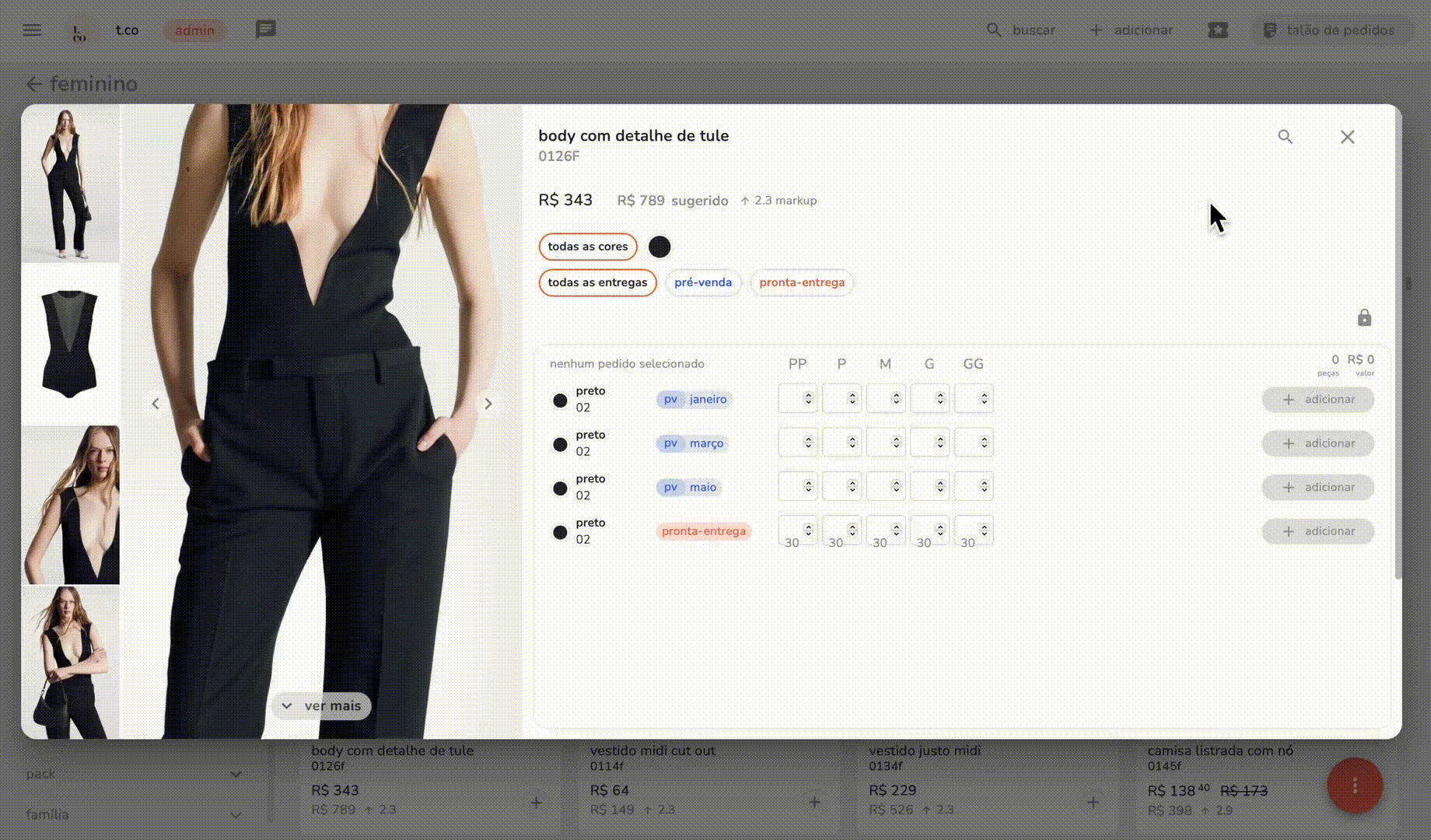
Task: Open the talão de pedidos tab
Action: [x=1330, y=30]
